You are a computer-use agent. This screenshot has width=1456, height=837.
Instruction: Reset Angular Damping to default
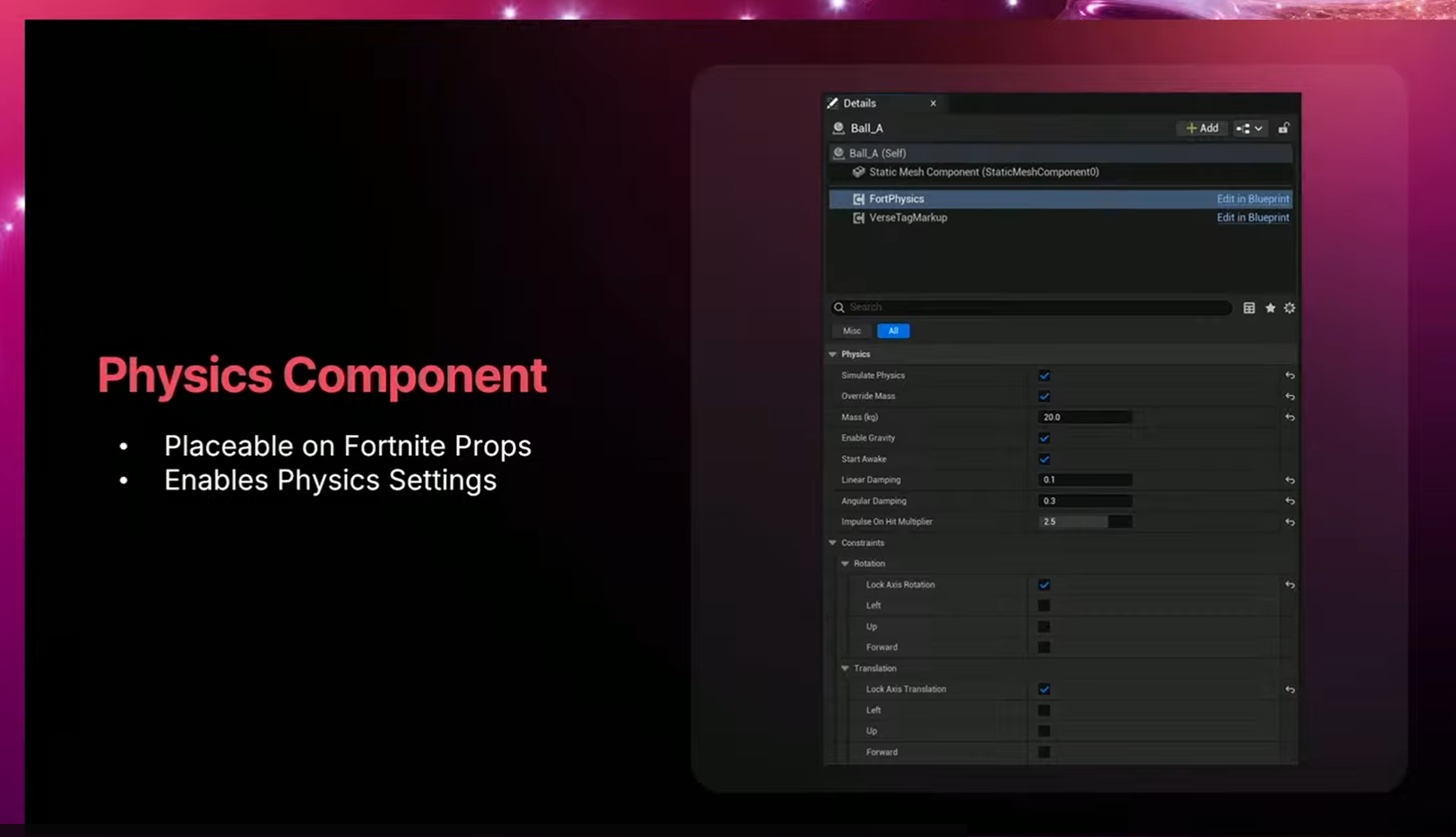1290,501
